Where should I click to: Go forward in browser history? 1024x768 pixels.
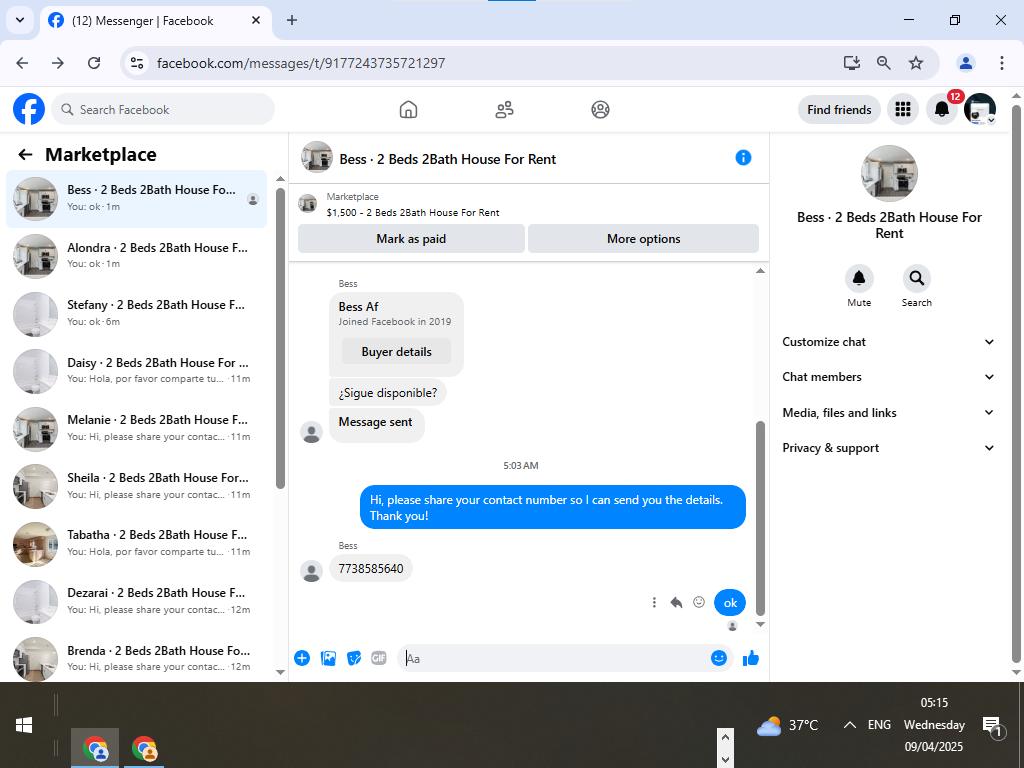click(58, 63)
